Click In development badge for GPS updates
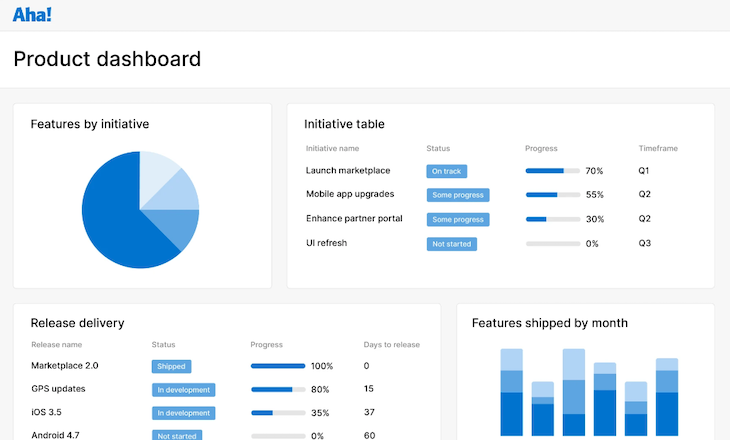This screenshot has height=440, width=730. [x=183, y=390]
